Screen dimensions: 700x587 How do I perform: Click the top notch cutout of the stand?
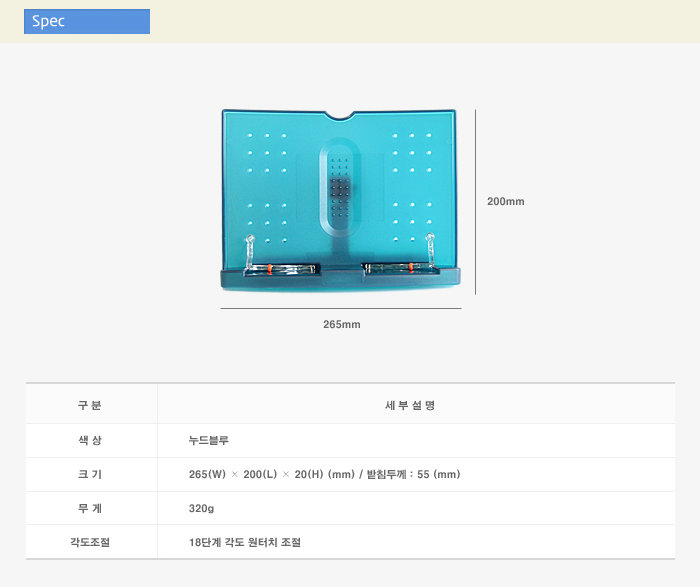340,114
